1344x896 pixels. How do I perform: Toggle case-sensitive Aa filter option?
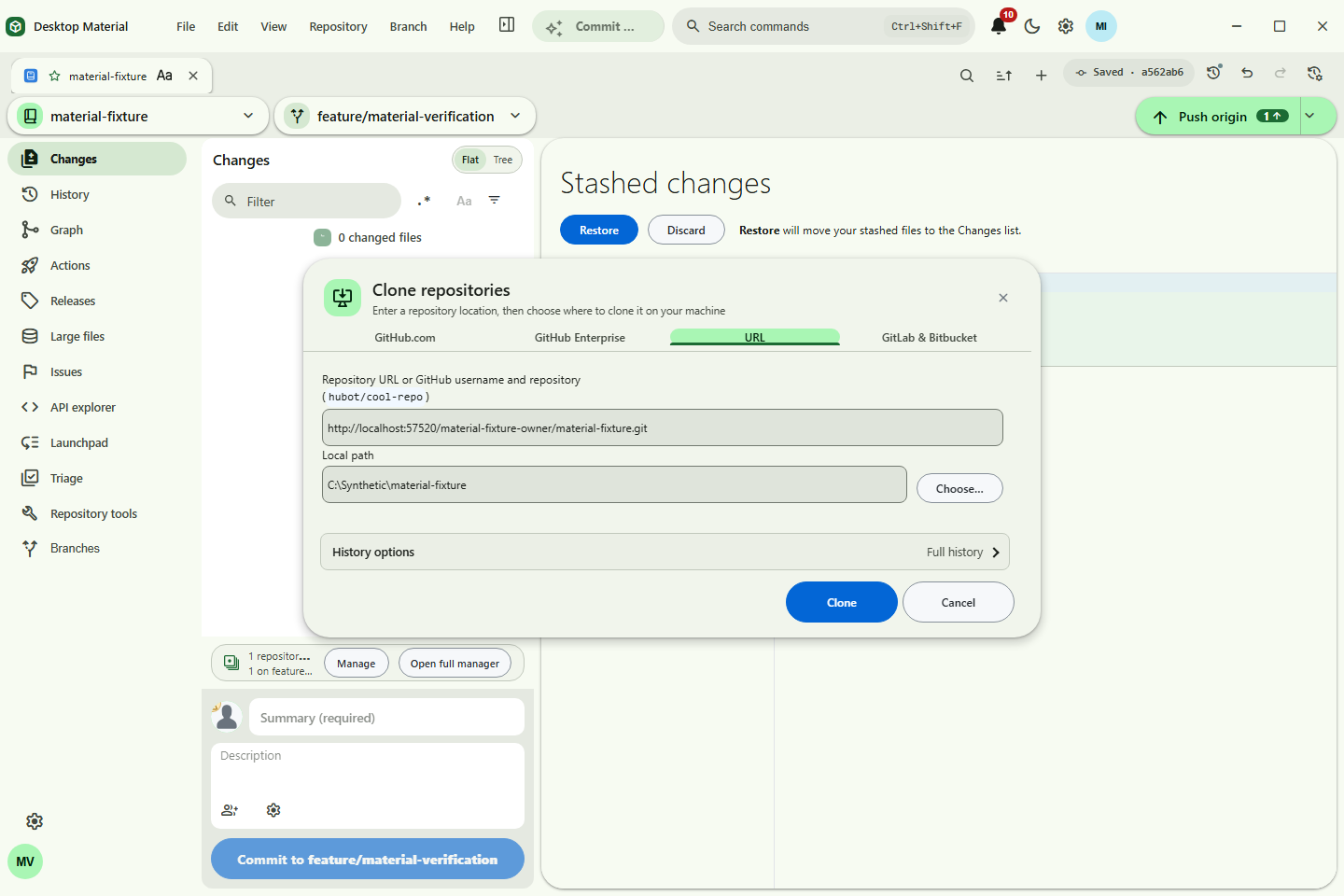coord(464,201)
